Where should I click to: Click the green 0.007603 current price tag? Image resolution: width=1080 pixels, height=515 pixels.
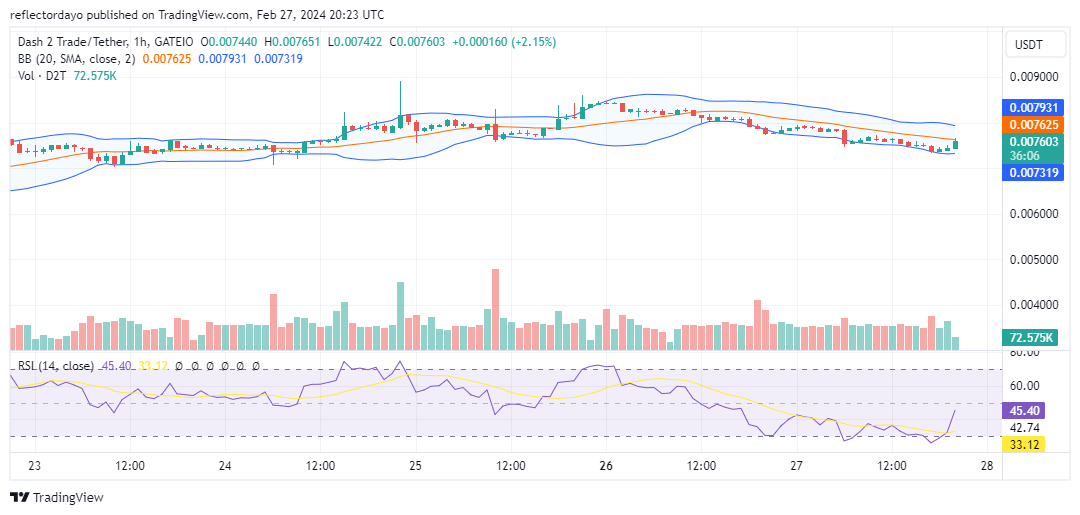pyautogui.click(x=1030, y=142)
